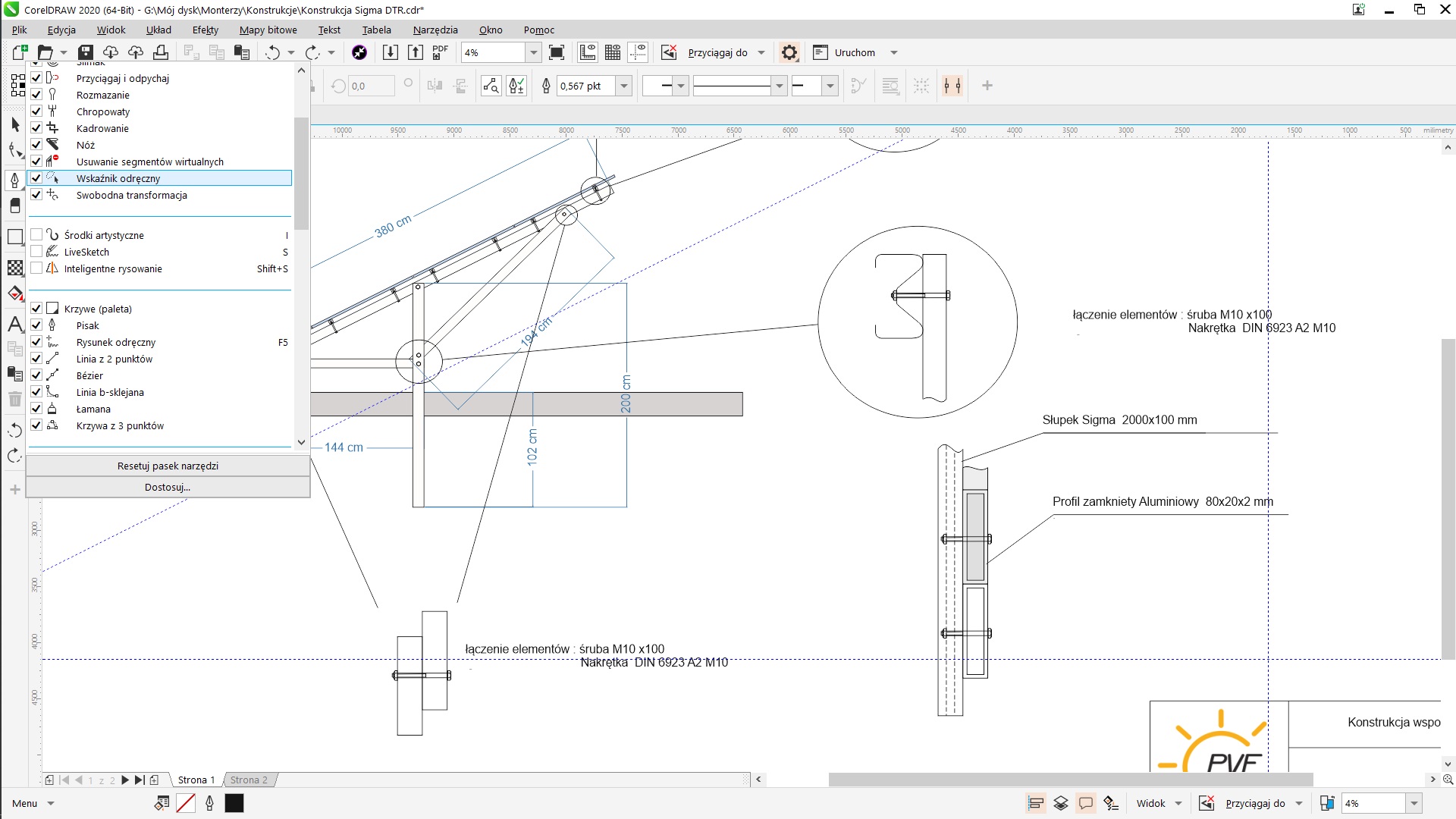Enable the LiveSketch checkbox
Screen dimensions: 1456x819
pyautogui.click(x=36, y=252)
